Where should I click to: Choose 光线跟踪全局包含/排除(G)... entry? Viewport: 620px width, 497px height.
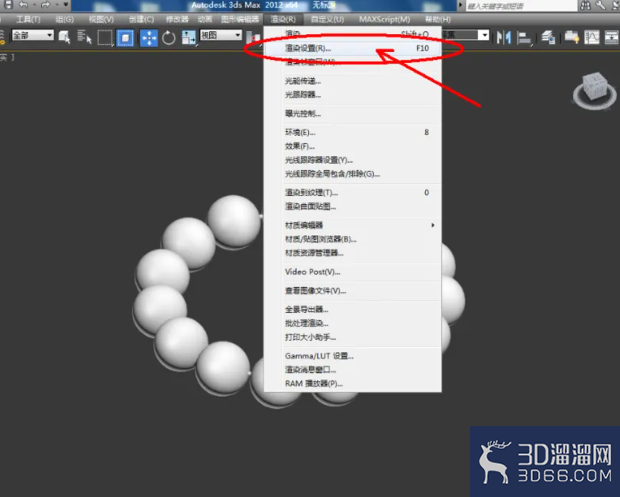(x=353, y=174)
